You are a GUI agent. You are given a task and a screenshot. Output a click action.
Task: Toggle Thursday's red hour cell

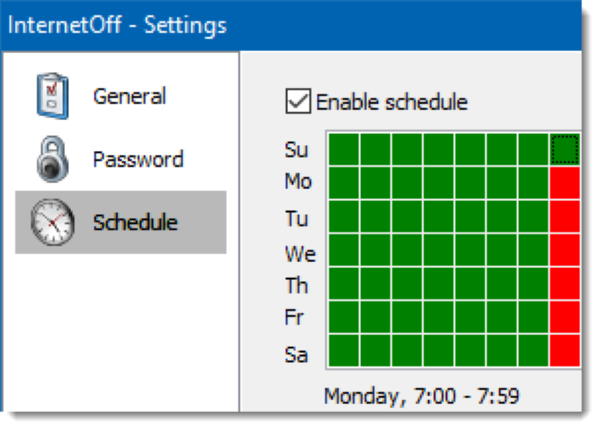pyautogui.click(x=565, y=284)
